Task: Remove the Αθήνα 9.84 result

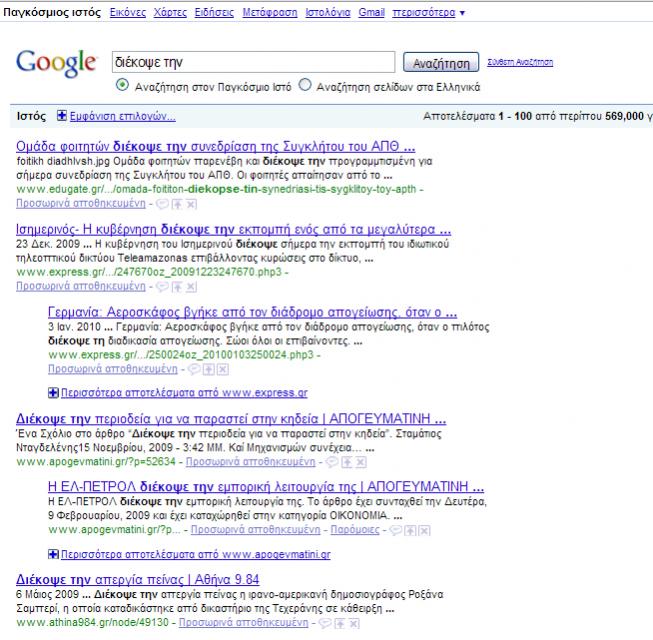Action: click(354, 623)
